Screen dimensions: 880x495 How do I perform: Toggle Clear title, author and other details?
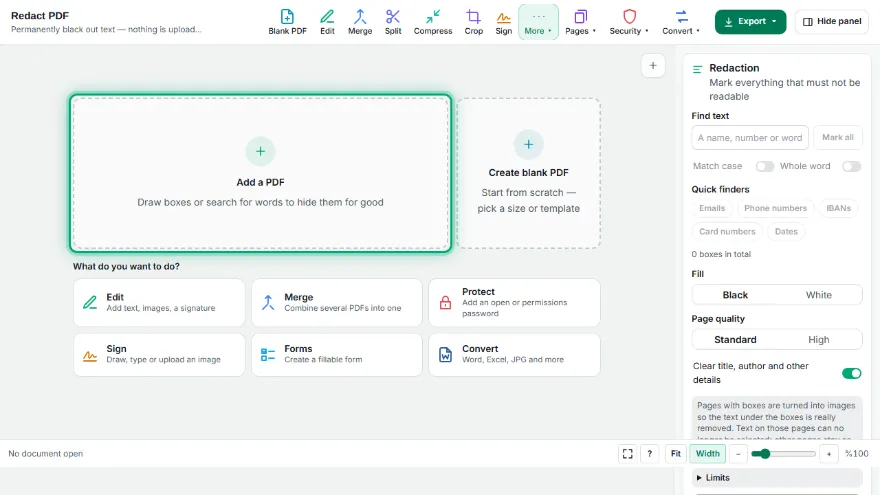[x=851, y=373]
